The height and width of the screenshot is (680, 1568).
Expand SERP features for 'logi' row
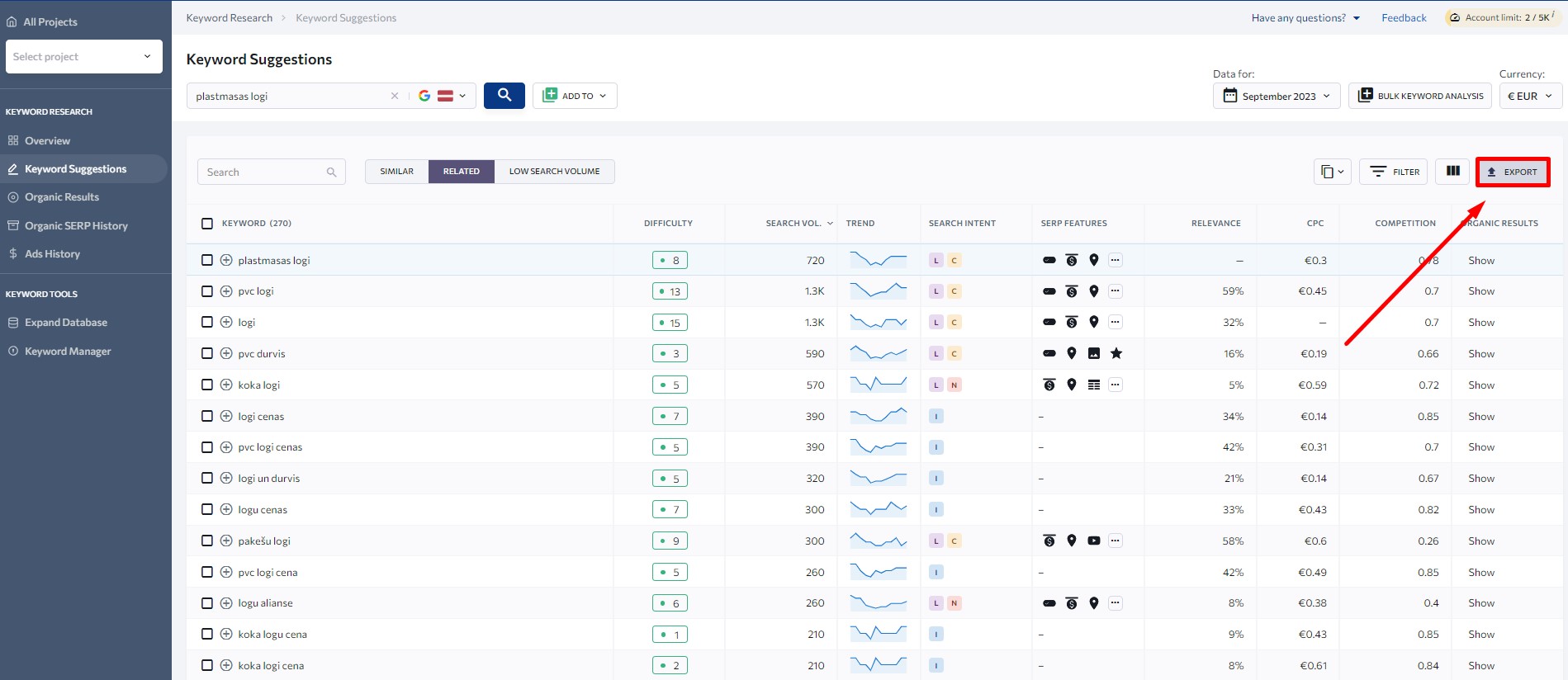(1116, 323)
